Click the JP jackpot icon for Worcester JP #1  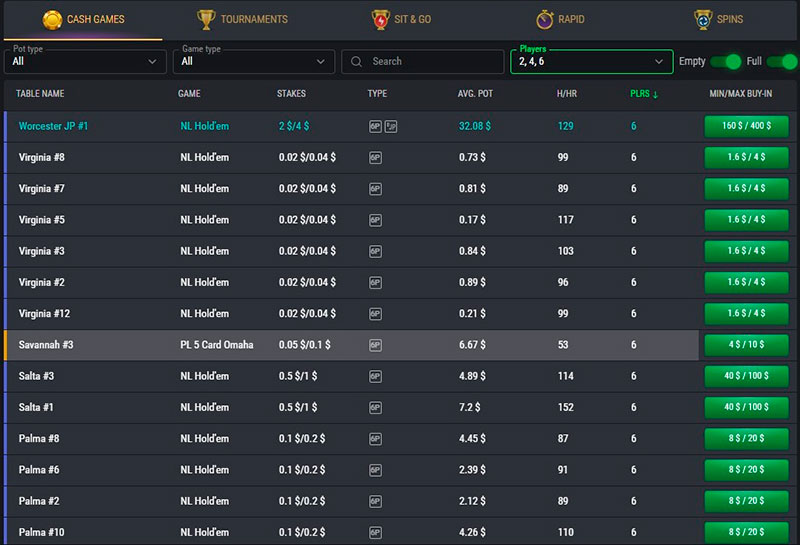click(x=391, y=126)
